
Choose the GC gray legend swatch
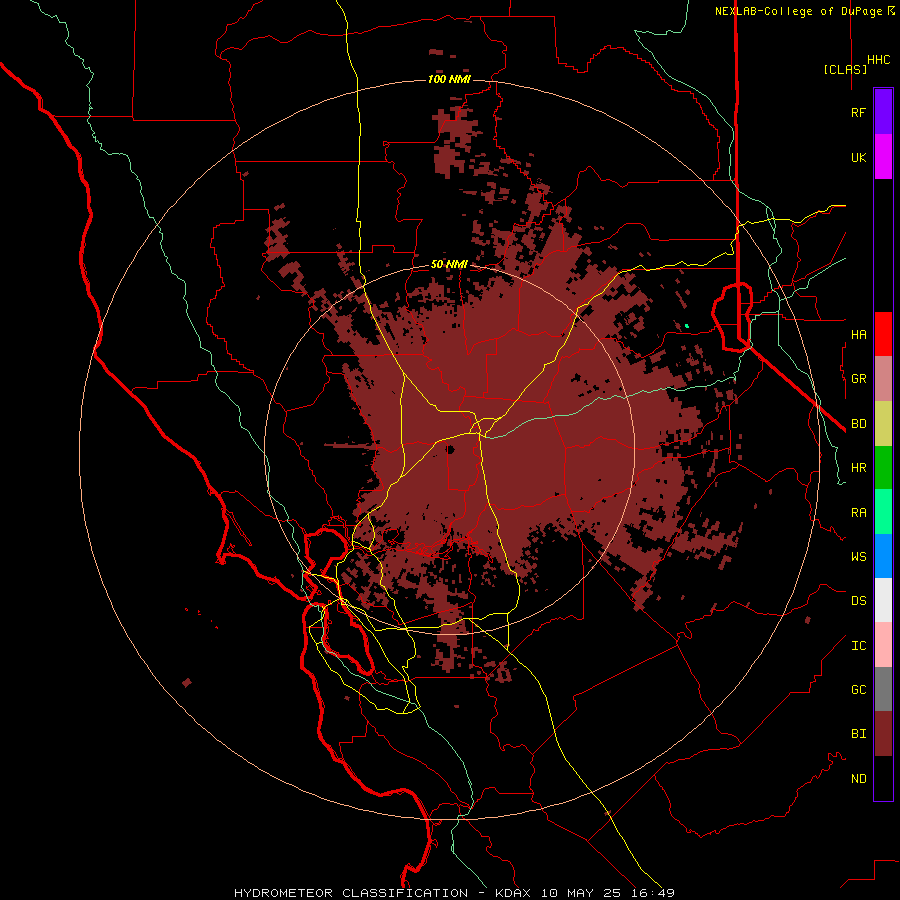(x=883, y=689)
